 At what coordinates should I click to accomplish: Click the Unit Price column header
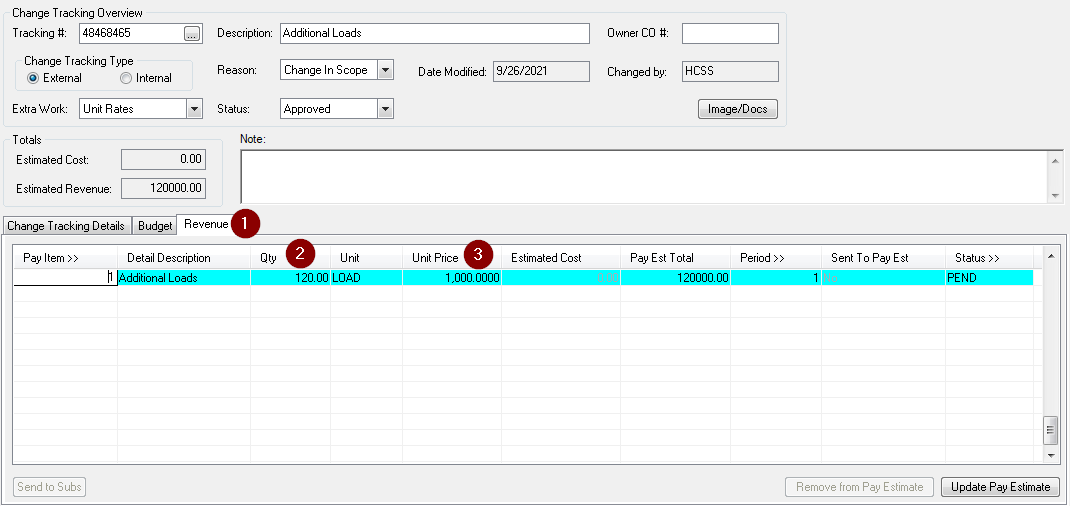(452, 258)
